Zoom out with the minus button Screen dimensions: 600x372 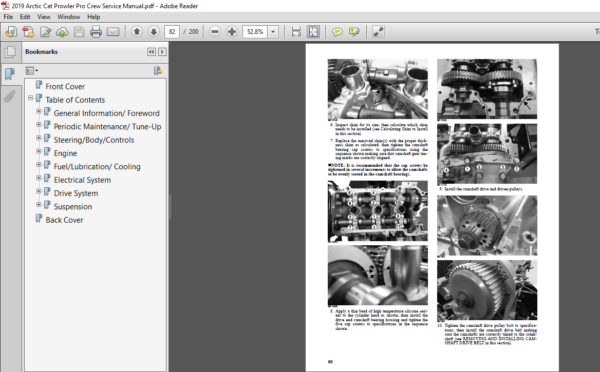pyautogui.click(x=215, y=31)
